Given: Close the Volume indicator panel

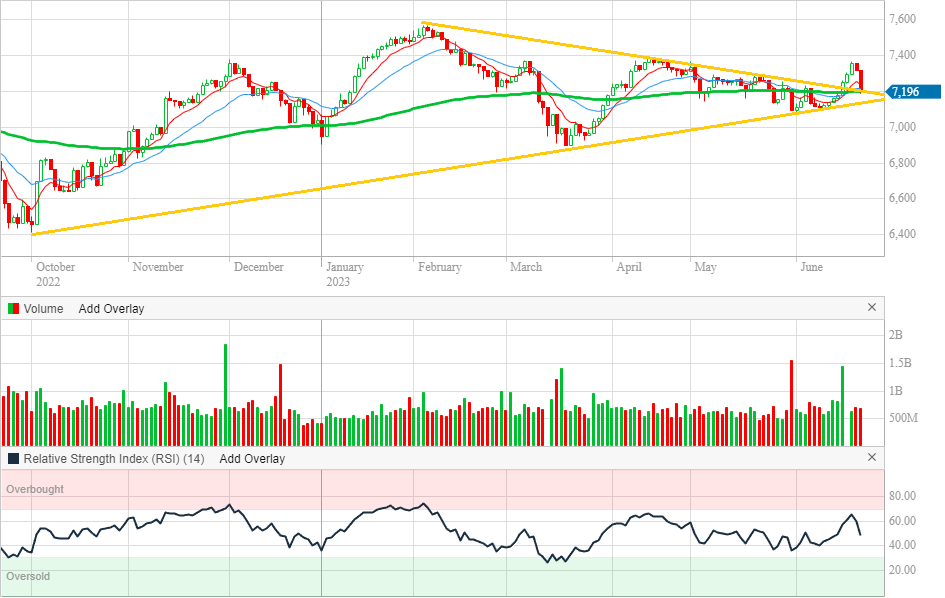Looking at the screenshot, I should pyautogui.click(x=871, y=308).
